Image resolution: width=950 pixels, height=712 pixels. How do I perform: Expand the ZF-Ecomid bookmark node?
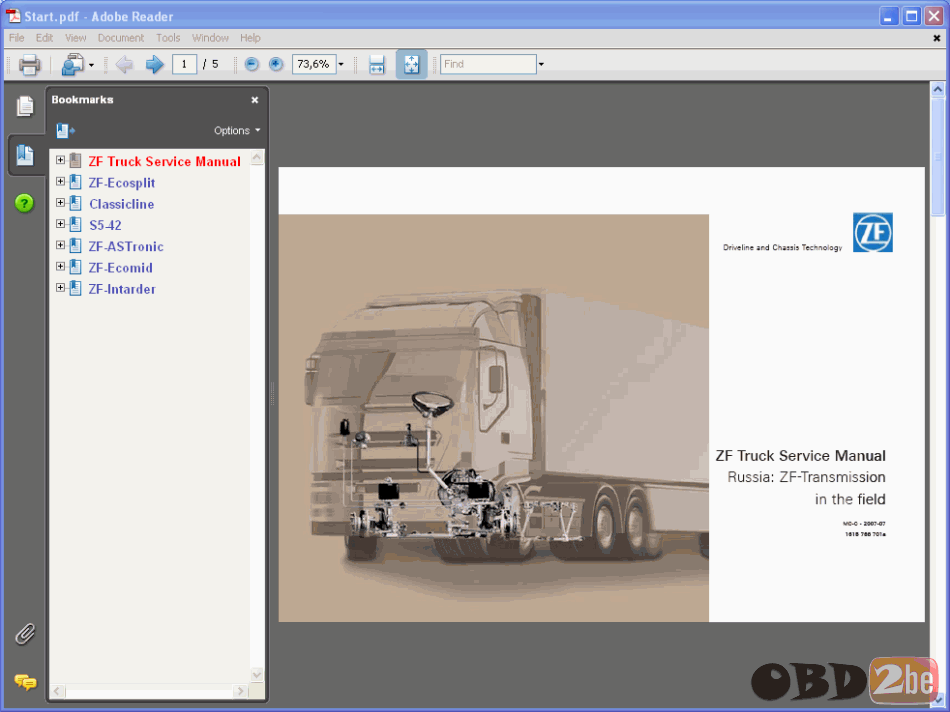(61, 266)
